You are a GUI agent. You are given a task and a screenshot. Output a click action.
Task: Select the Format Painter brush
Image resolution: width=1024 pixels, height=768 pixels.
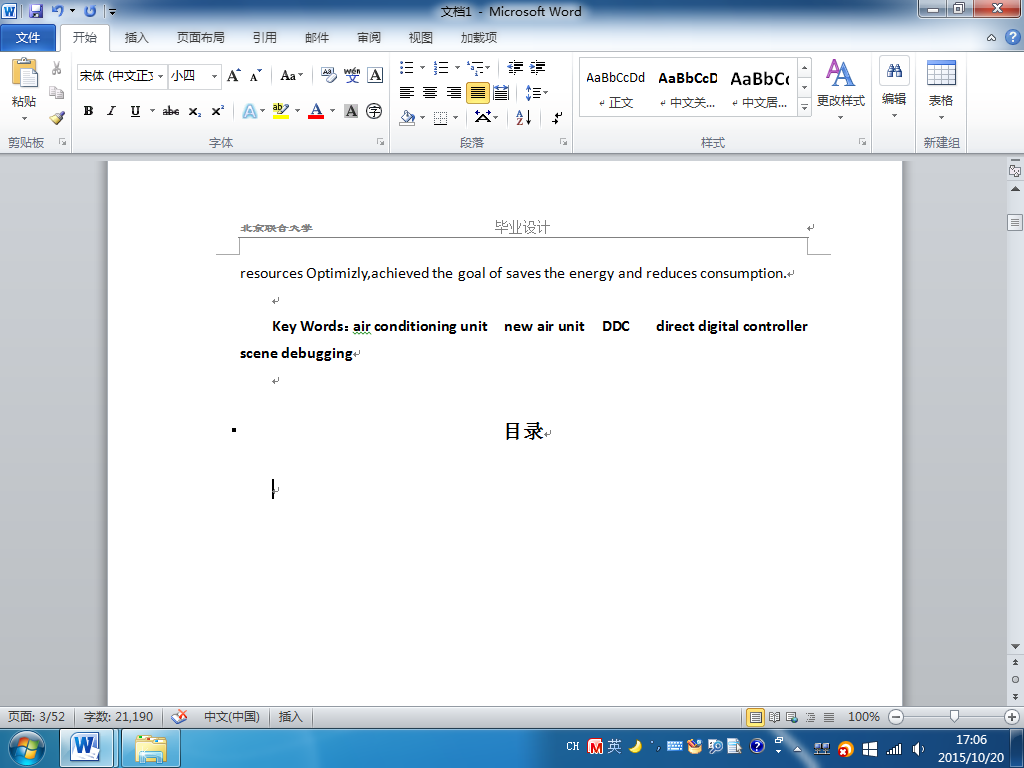pos(57,118)
